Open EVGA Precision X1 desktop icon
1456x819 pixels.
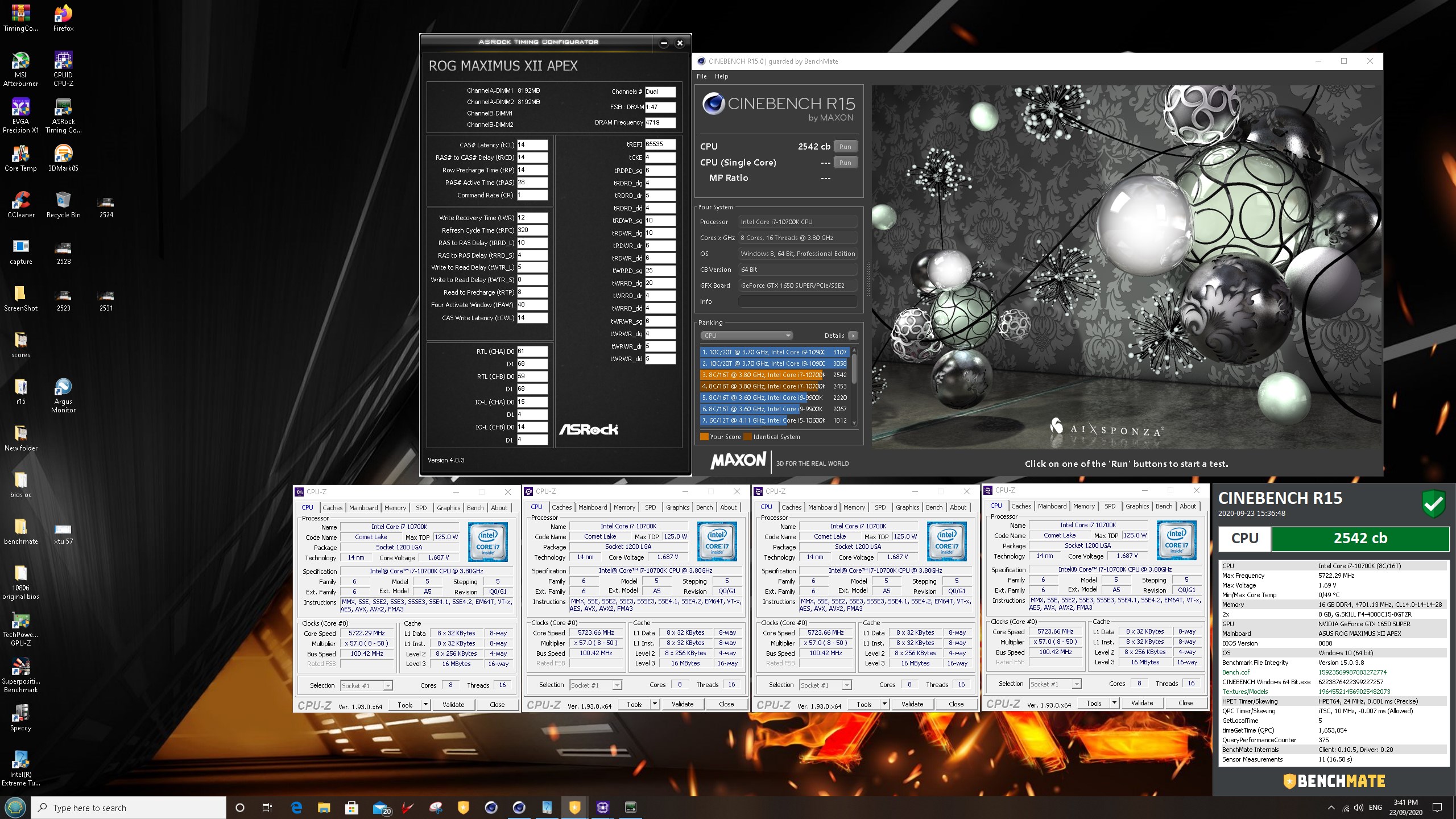(20, 116)
